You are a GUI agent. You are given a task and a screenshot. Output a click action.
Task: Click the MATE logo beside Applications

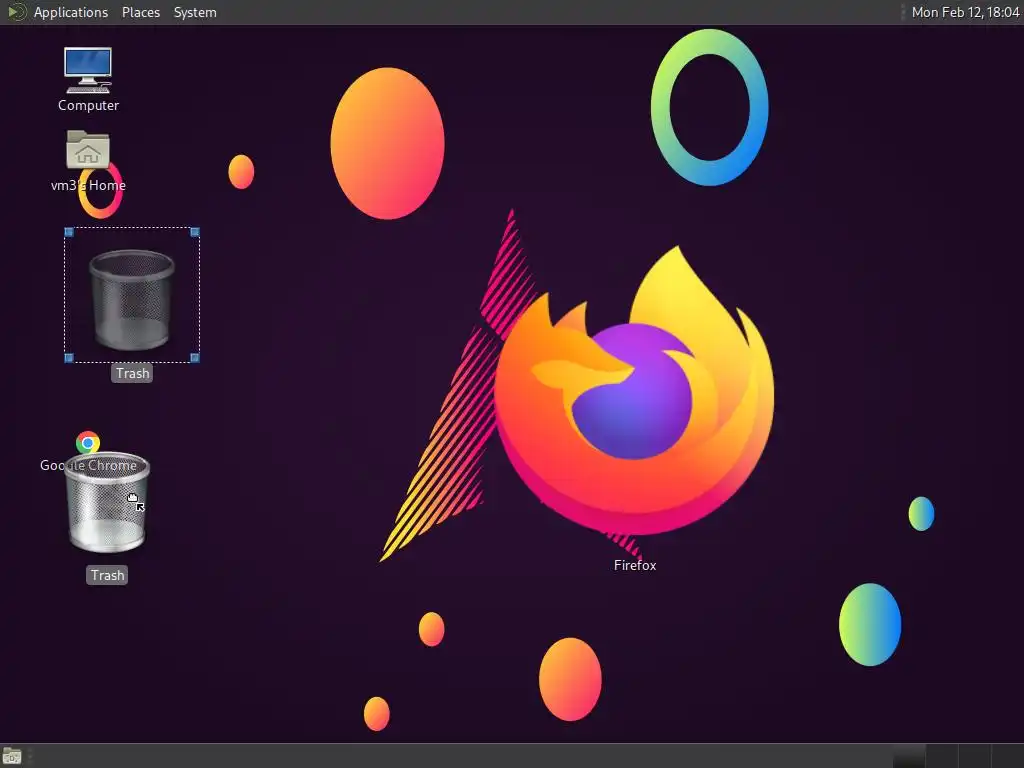pos(16,12)
